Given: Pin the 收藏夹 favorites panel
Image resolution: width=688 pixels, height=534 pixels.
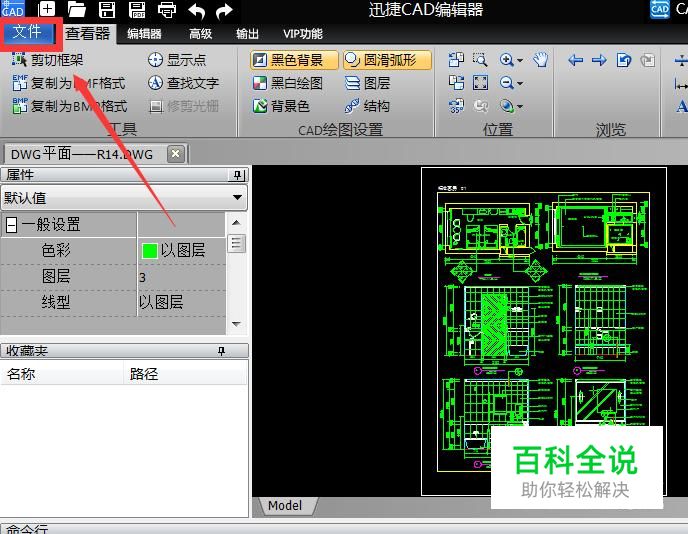Looking at the screenshot, I should tap(222, 351).
